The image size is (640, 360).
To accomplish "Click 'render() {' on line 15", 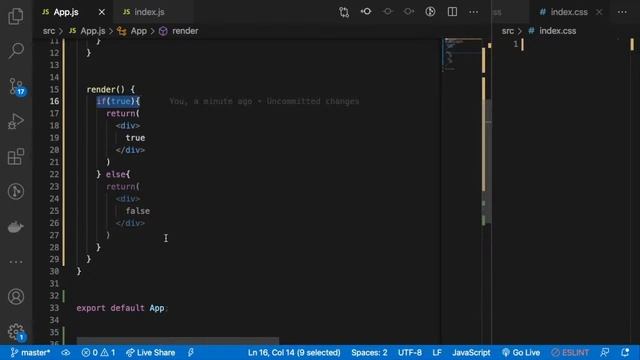I will point(110,89).
